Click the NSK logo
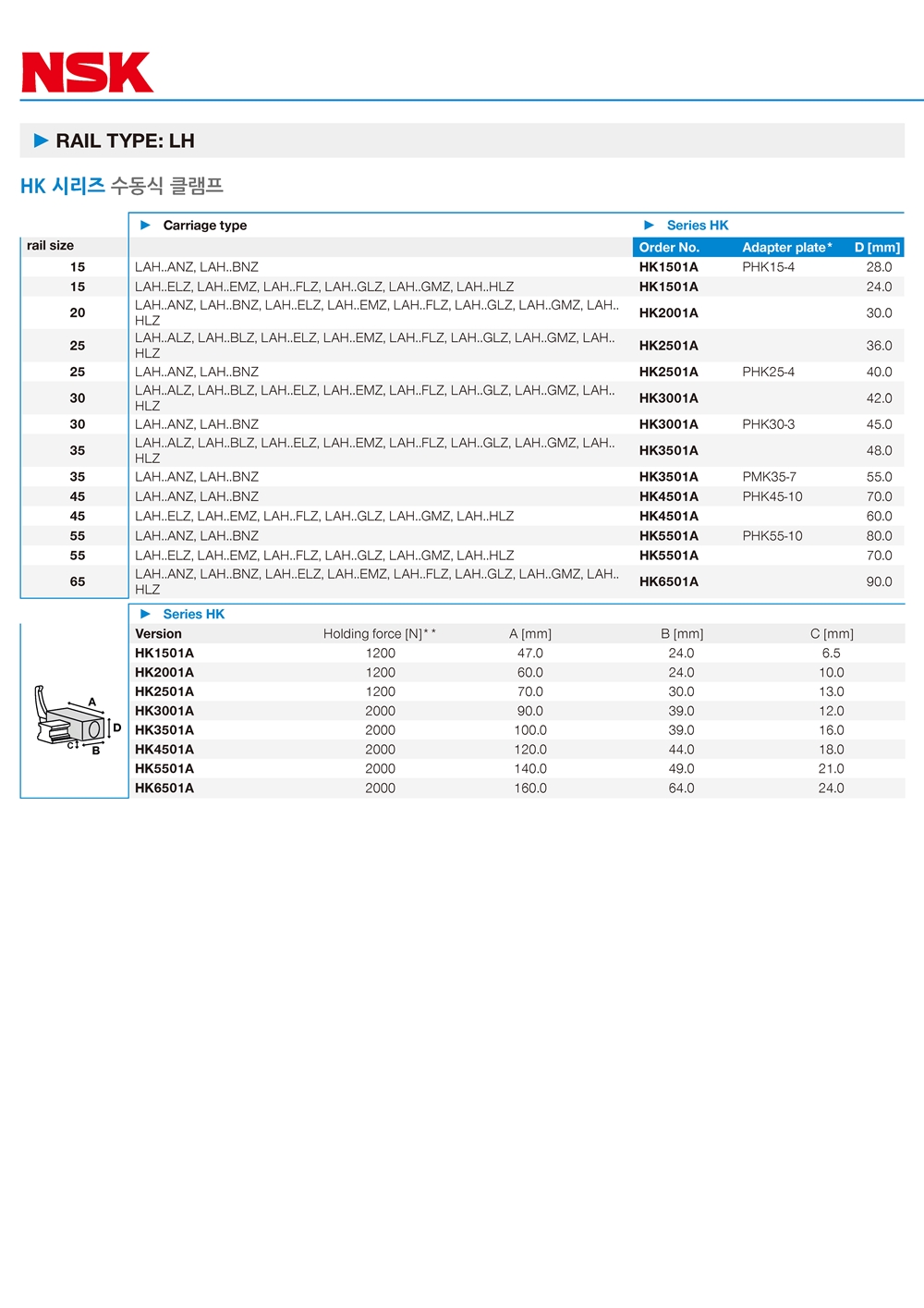924x1308 pixels. 88,72
